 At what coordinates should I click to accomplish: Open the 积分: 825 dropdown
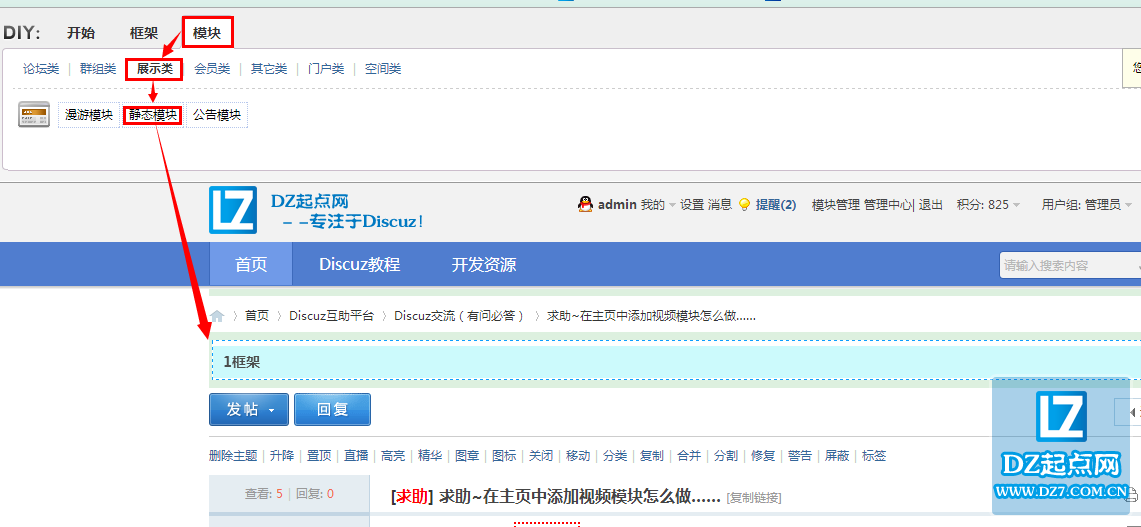[x=988, y=204]
